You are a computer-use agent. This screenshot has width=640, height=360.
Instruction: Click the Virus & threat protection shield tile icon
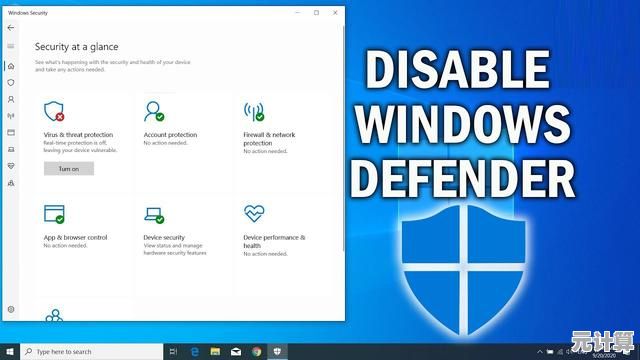coord(54,111)
